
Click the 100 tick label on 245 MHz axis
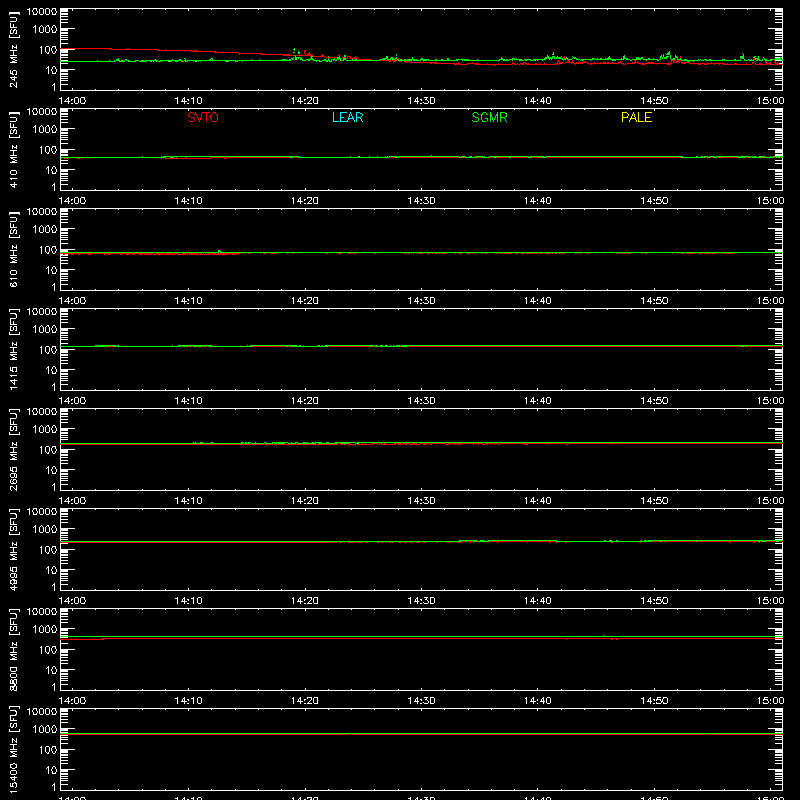pyautogui.click(x=48, y=49)
